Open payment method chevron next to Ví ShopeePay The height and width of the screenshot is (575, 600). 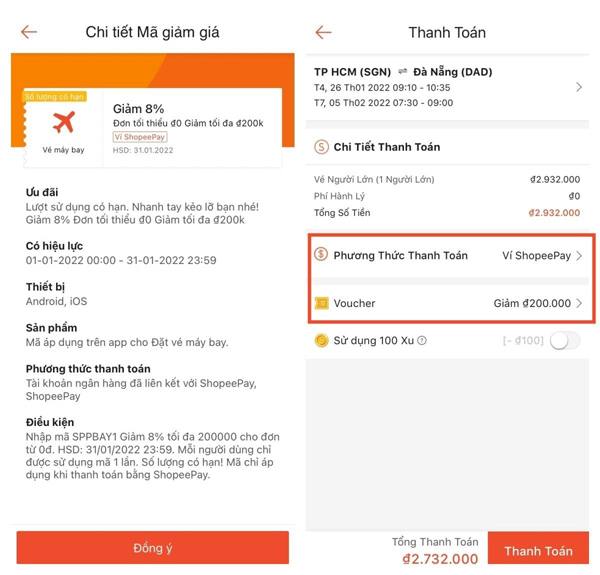coord(579,256)
